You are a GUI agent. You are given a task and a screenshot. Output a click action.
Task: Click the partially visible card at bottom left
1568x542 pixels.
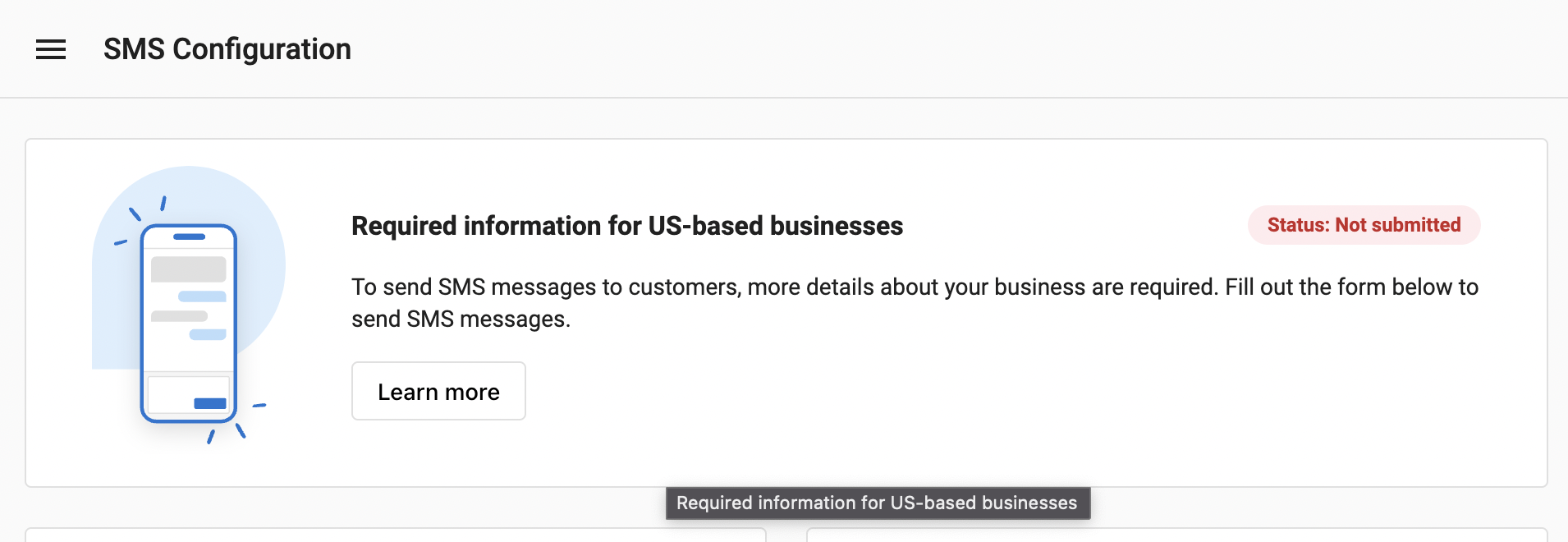396,535
